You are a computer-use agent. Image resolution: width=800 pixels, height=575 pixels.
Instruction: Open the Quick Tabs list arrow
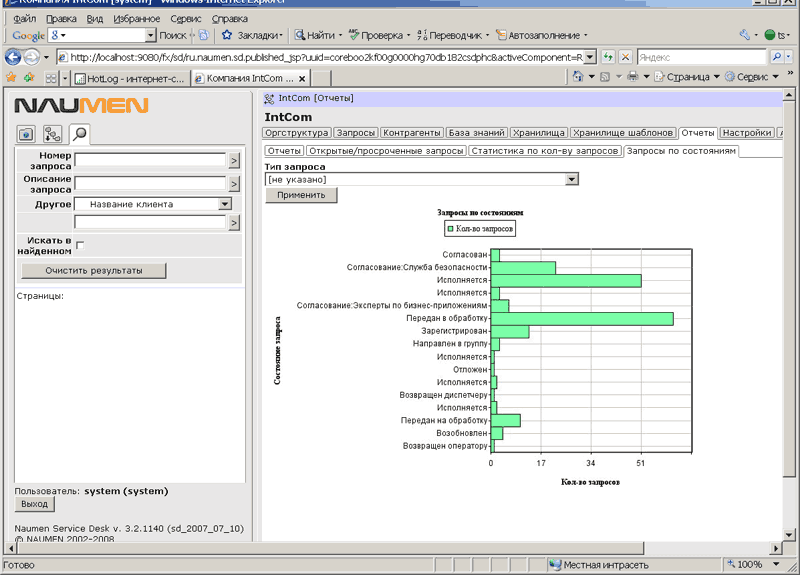pos(65,78)
